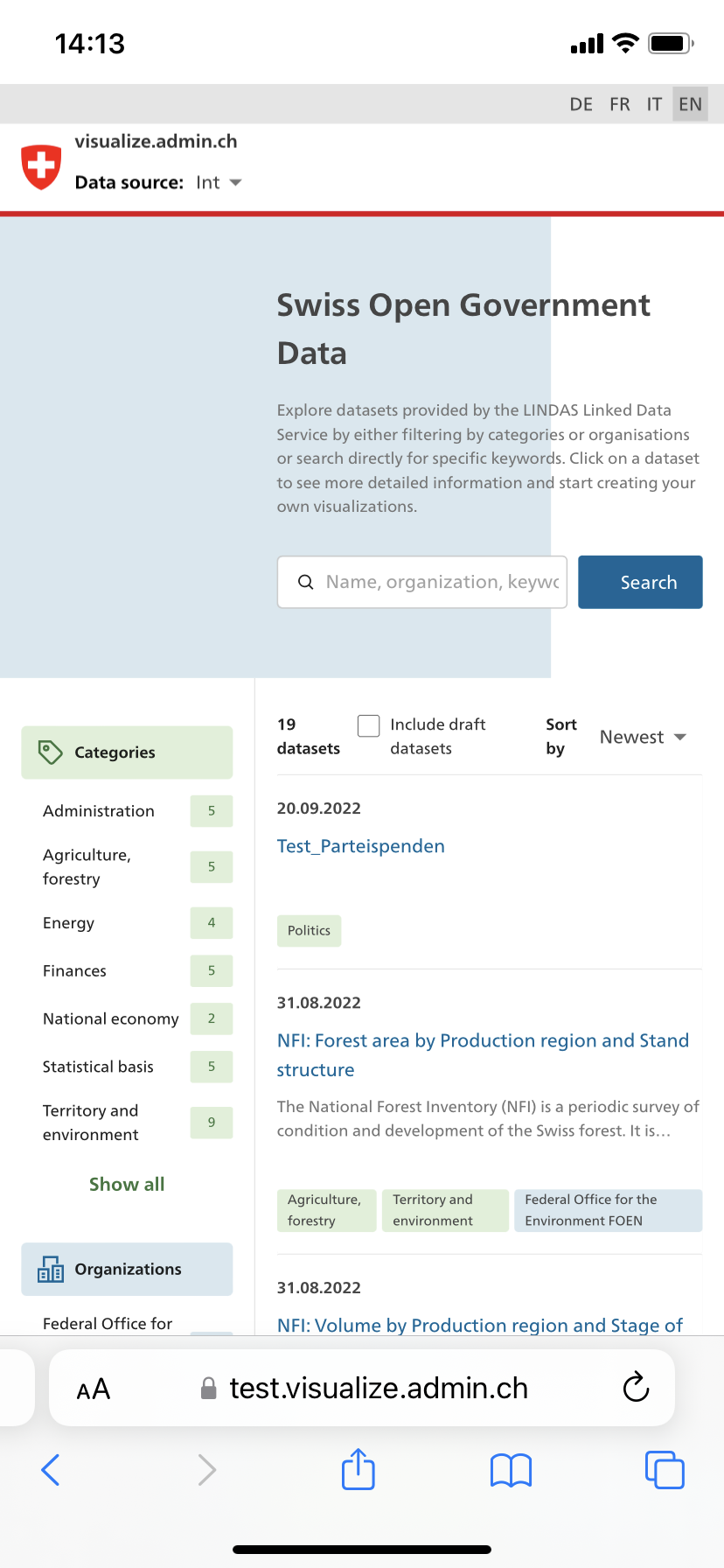Click the blue Search button
724x1568 pixels.
pos(640,582)
